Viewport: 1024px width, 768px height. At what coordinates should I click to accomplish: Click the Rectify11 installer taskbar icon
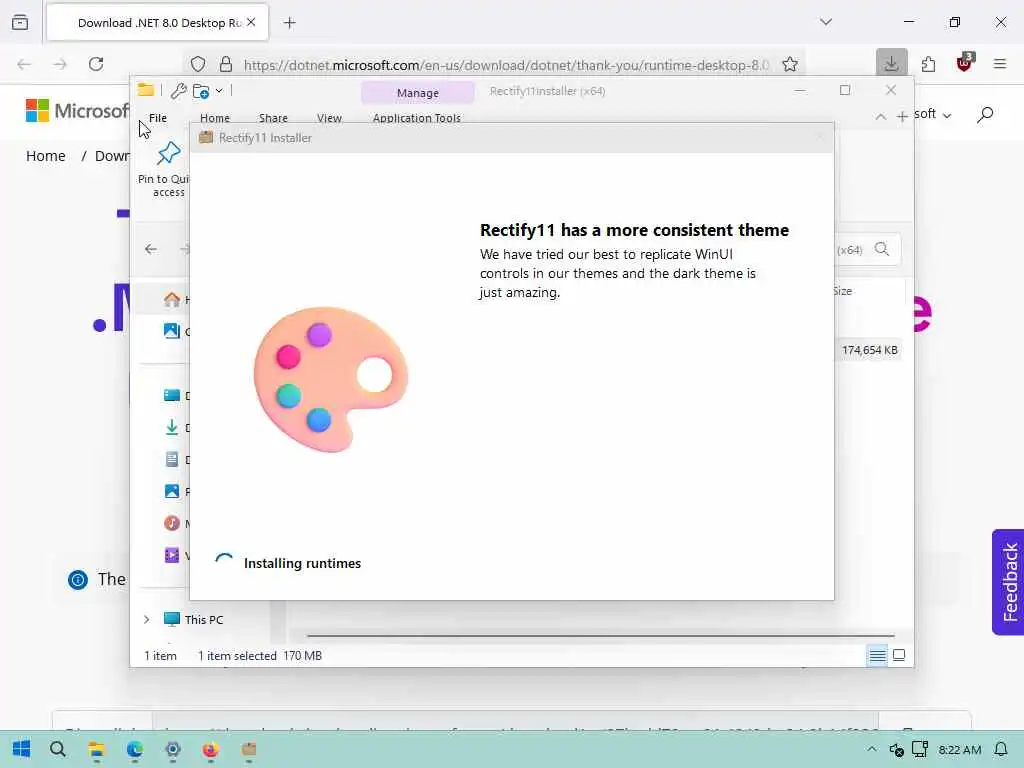pos(249,749)
